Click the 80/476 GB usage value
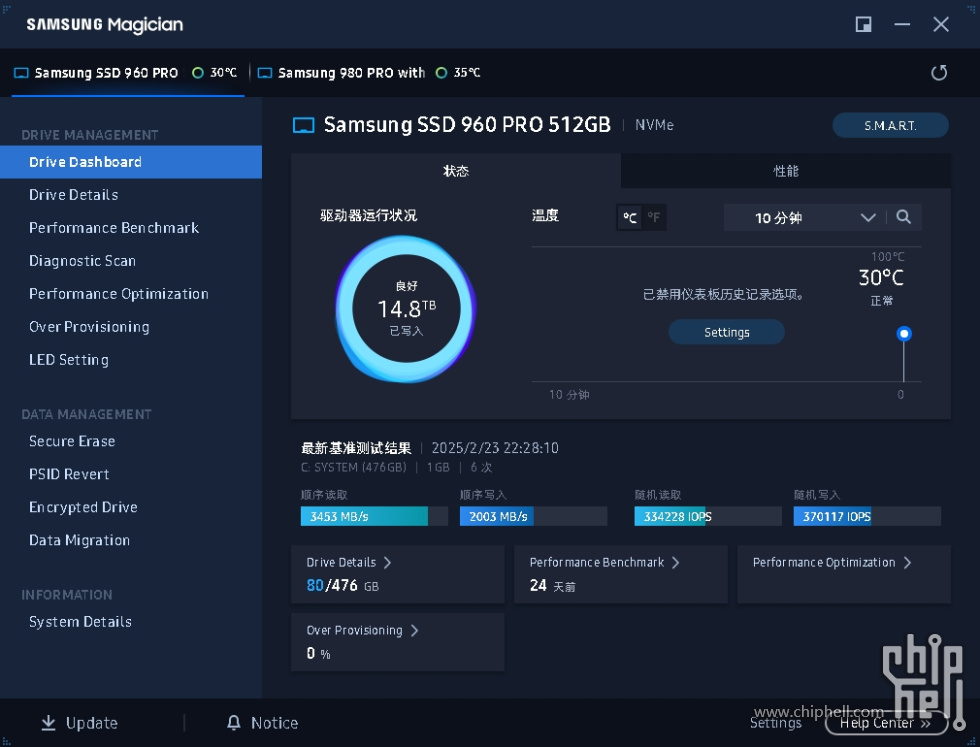Screen dimensions: 980x747 point(342,586)
